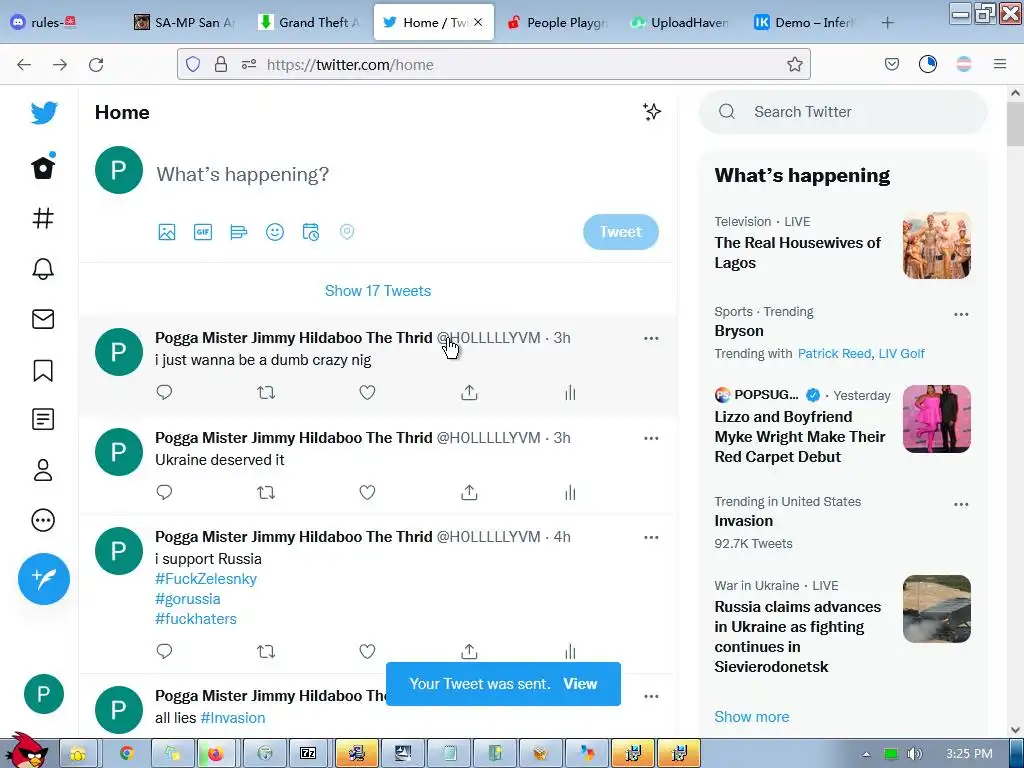This screenshot has width=1024, height=768.
Task: Close the Home / Twitter tab
Action: [478, 22]
